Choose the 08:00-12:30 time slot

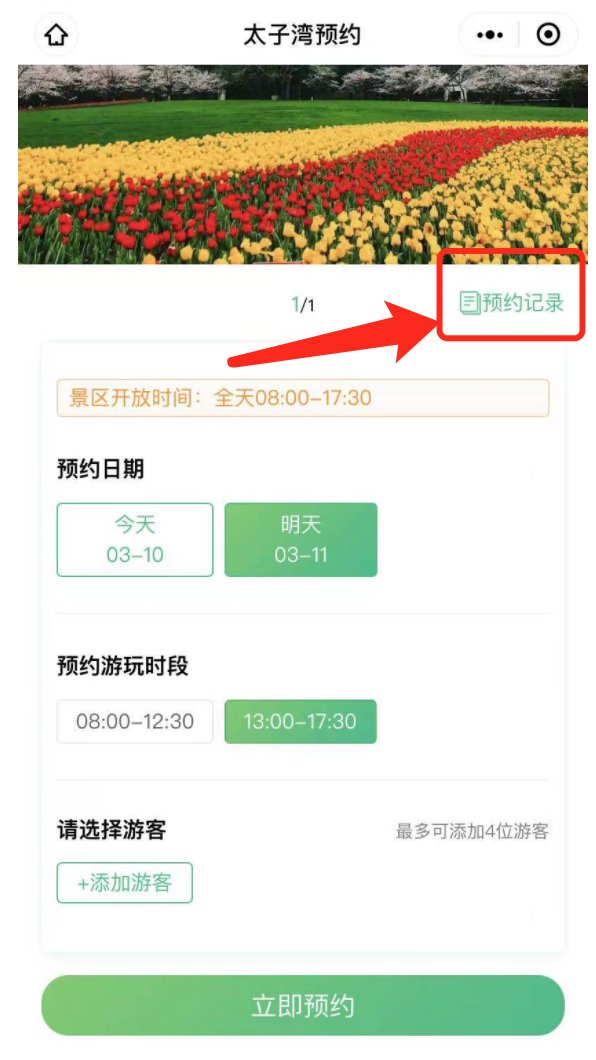point(135,721)
